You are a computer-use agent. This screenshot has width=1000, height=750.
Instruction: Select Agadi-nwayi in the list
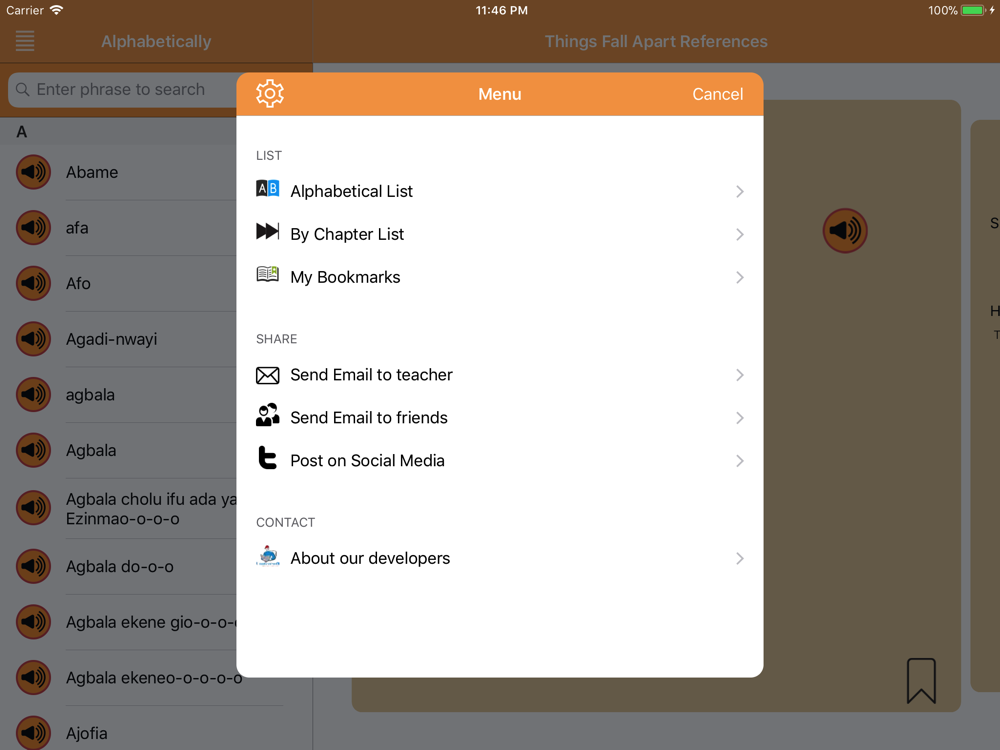click(112, 339)
